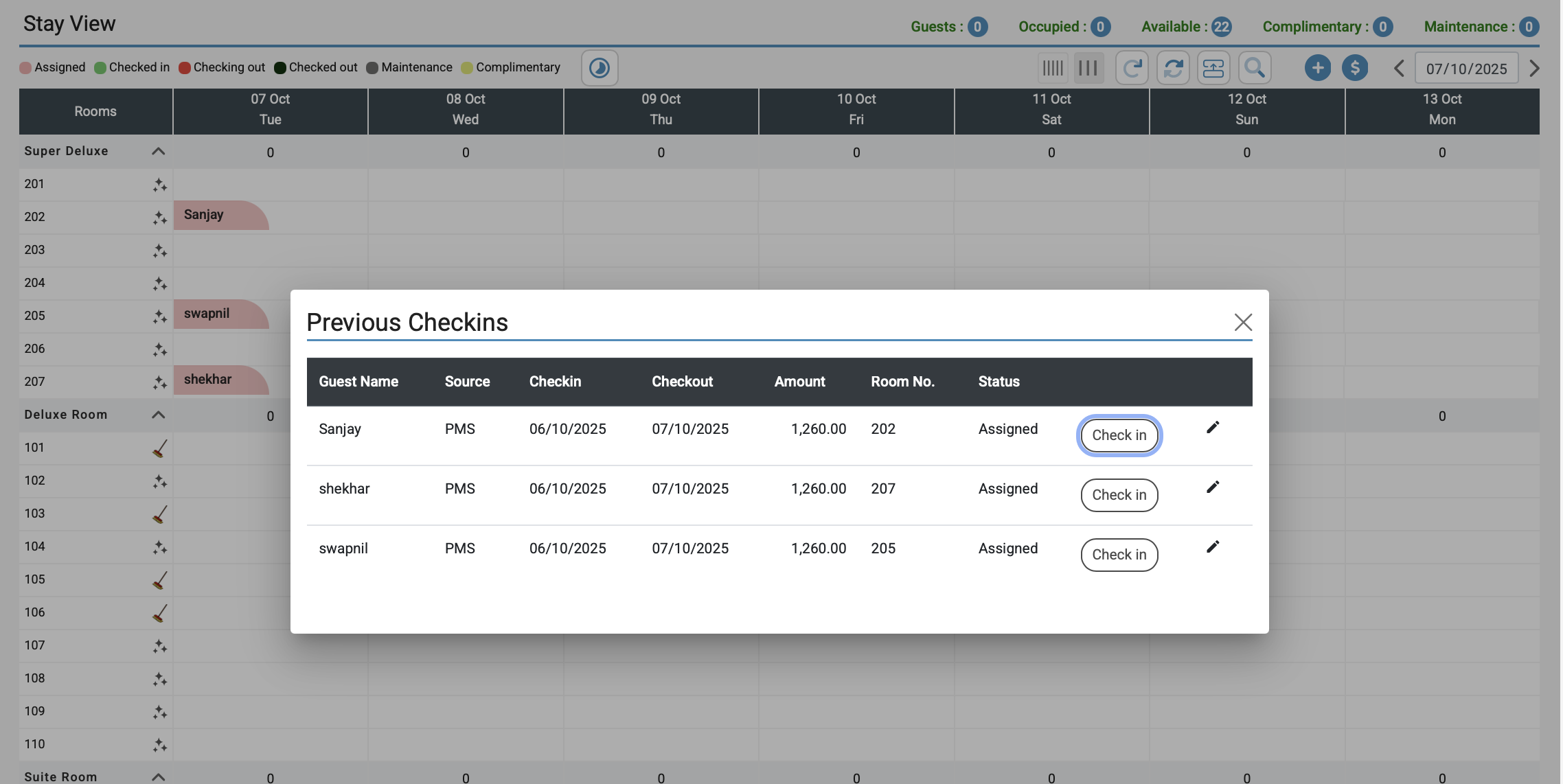Click the Assigned legend color dot
This screenshot has width=1563, height=784.
coord(25,67)
